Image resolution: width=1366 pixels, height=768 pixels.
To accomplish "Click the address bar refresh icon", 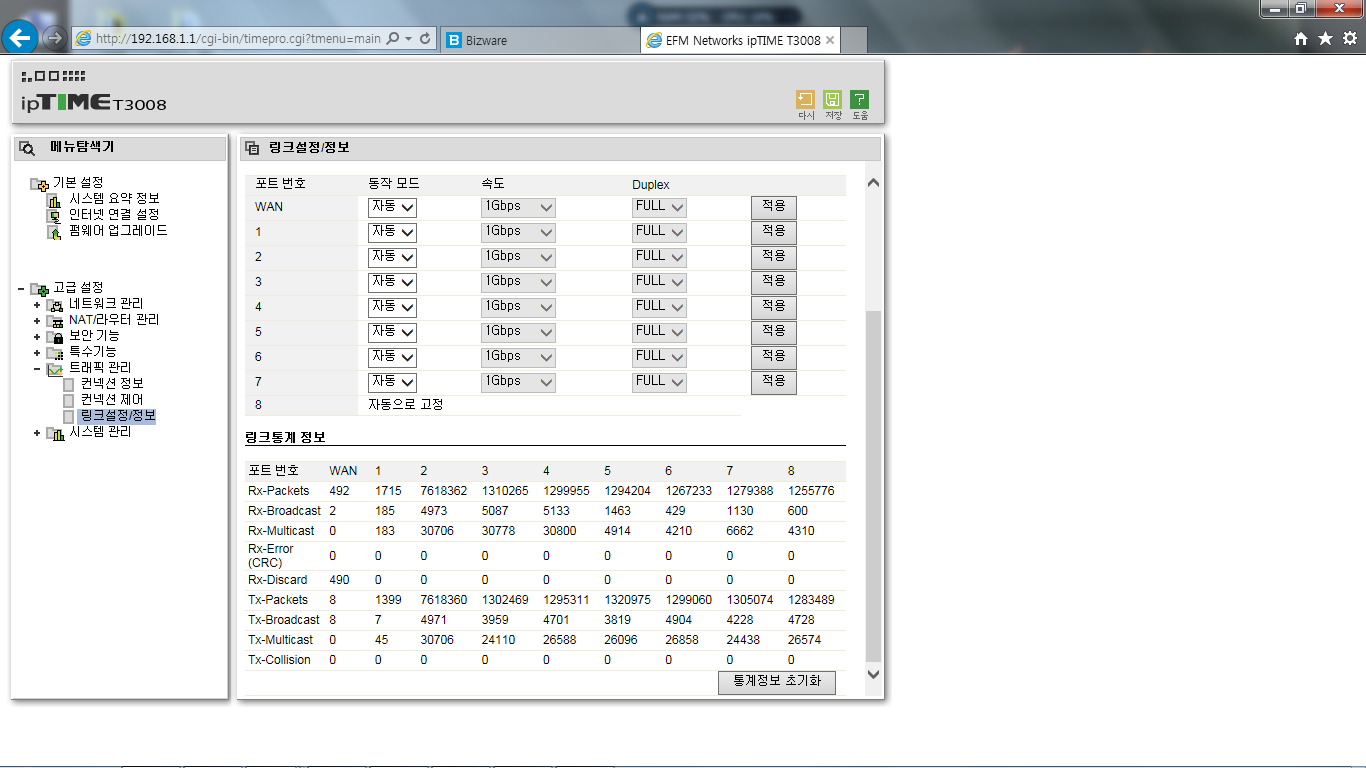I will (425, 39).
